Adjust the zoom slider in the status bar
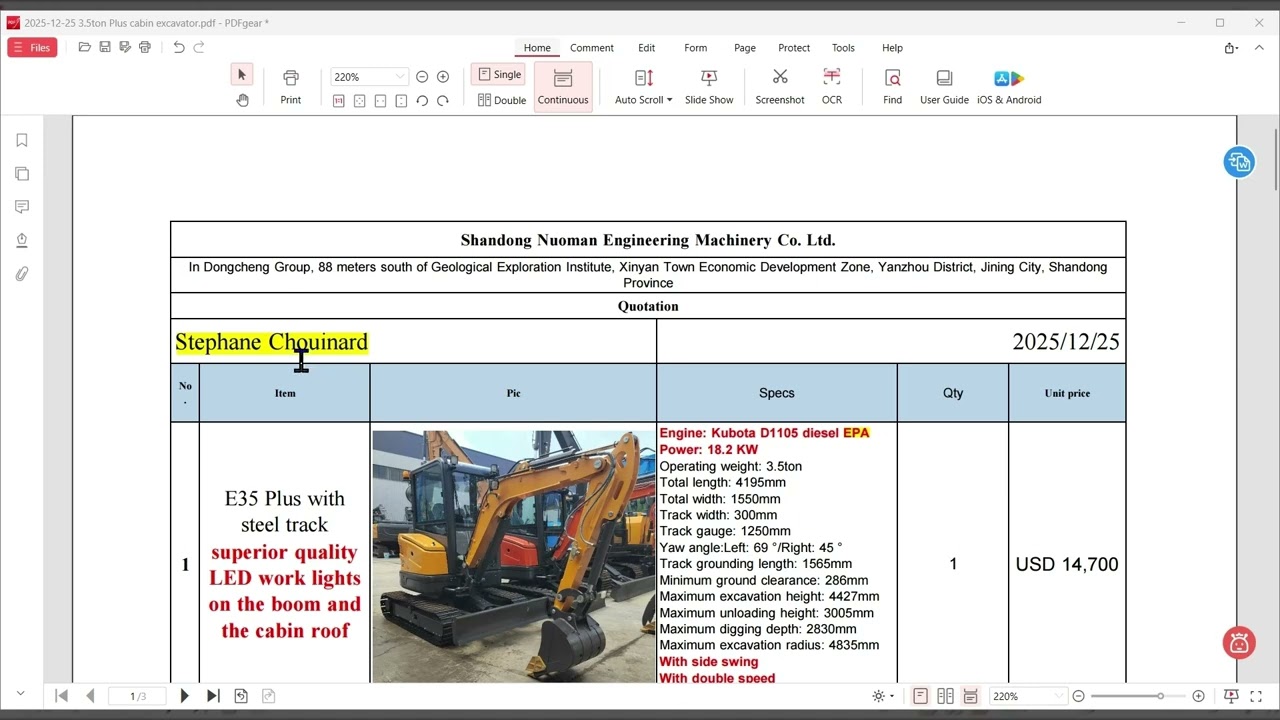Viewport: 1280px width, 720px height. point(1138,696)
